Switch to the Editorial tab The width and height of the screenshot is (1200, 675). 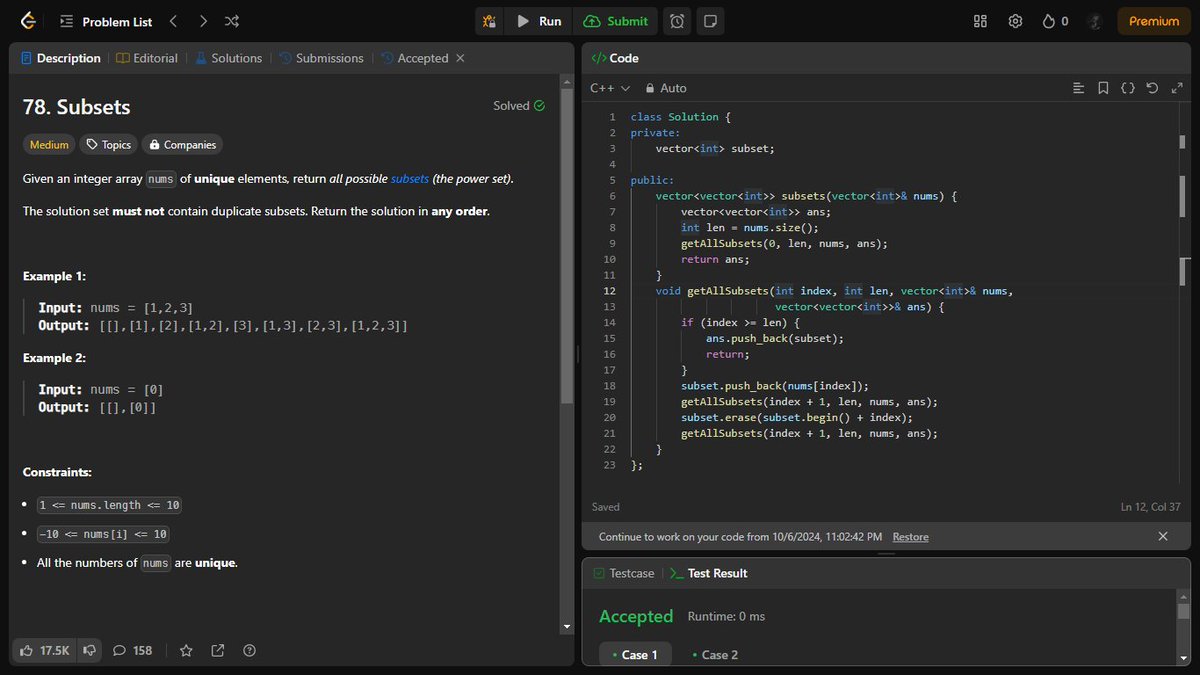pos(147,58)
